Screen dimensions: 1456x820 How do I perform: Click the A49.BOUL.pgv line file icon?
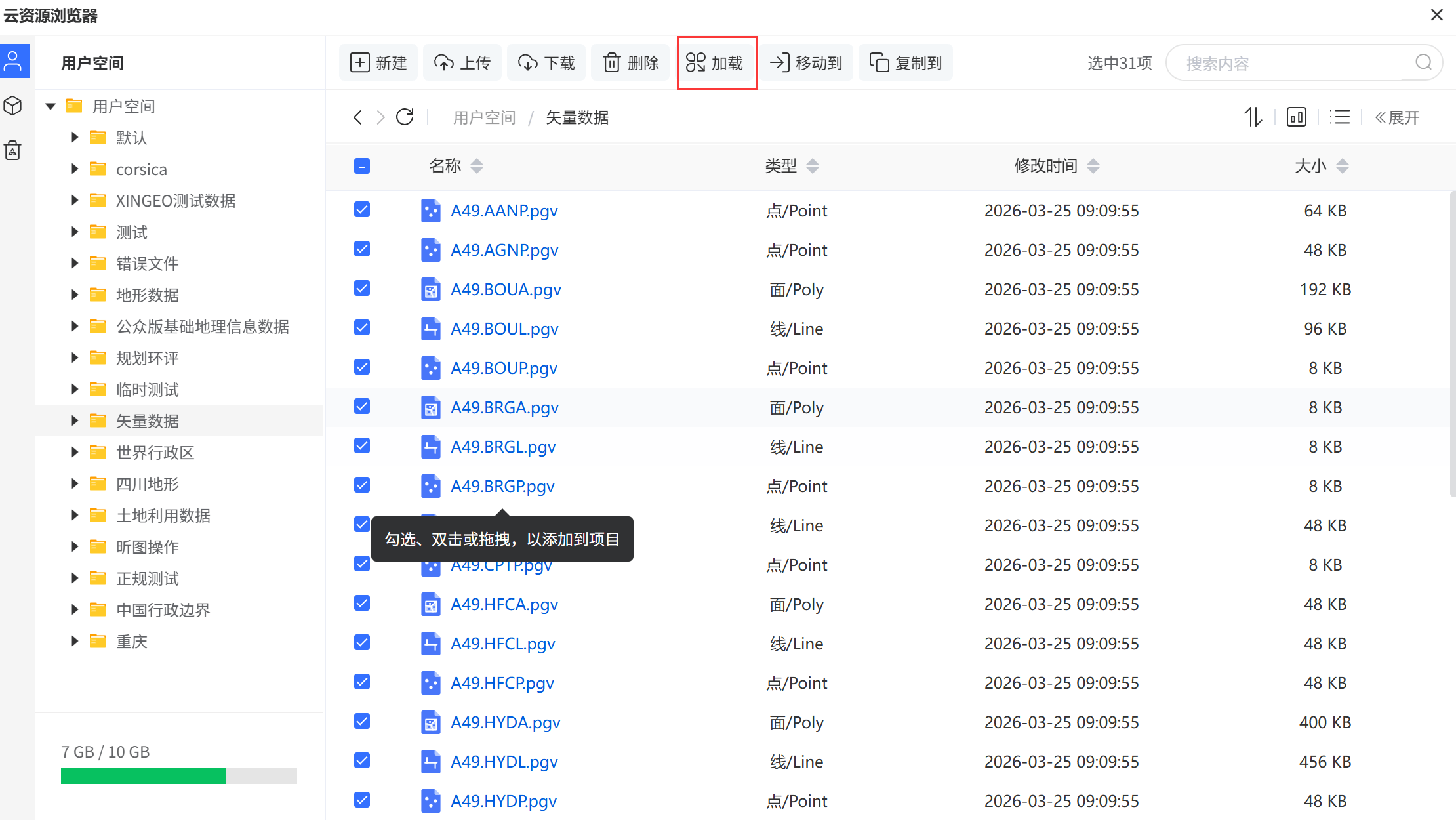pos(430,329)
